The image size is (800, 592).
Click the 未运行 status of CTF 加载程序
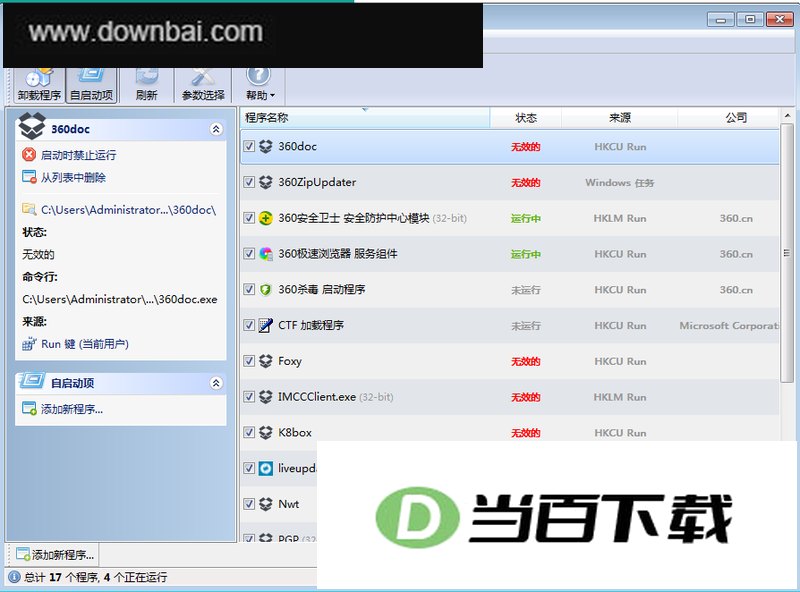[x=526, y=326]
